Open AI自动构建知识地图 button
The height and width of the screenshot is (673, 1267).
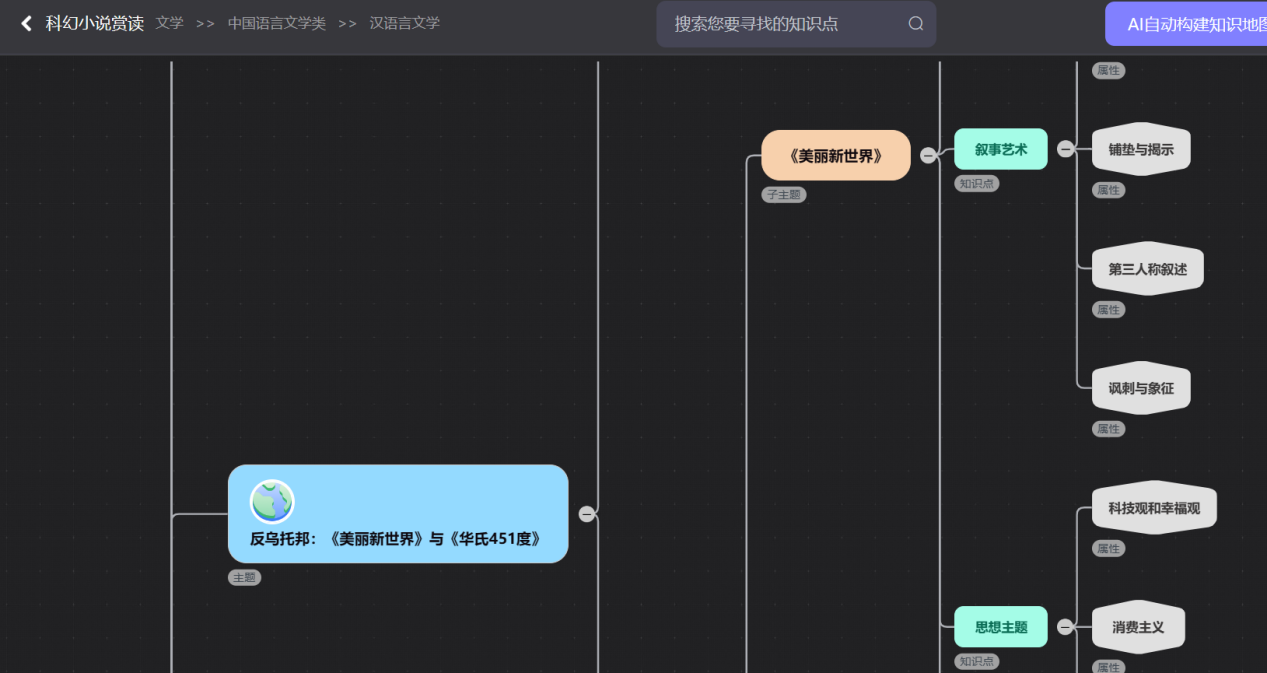tap(1190, 24)
